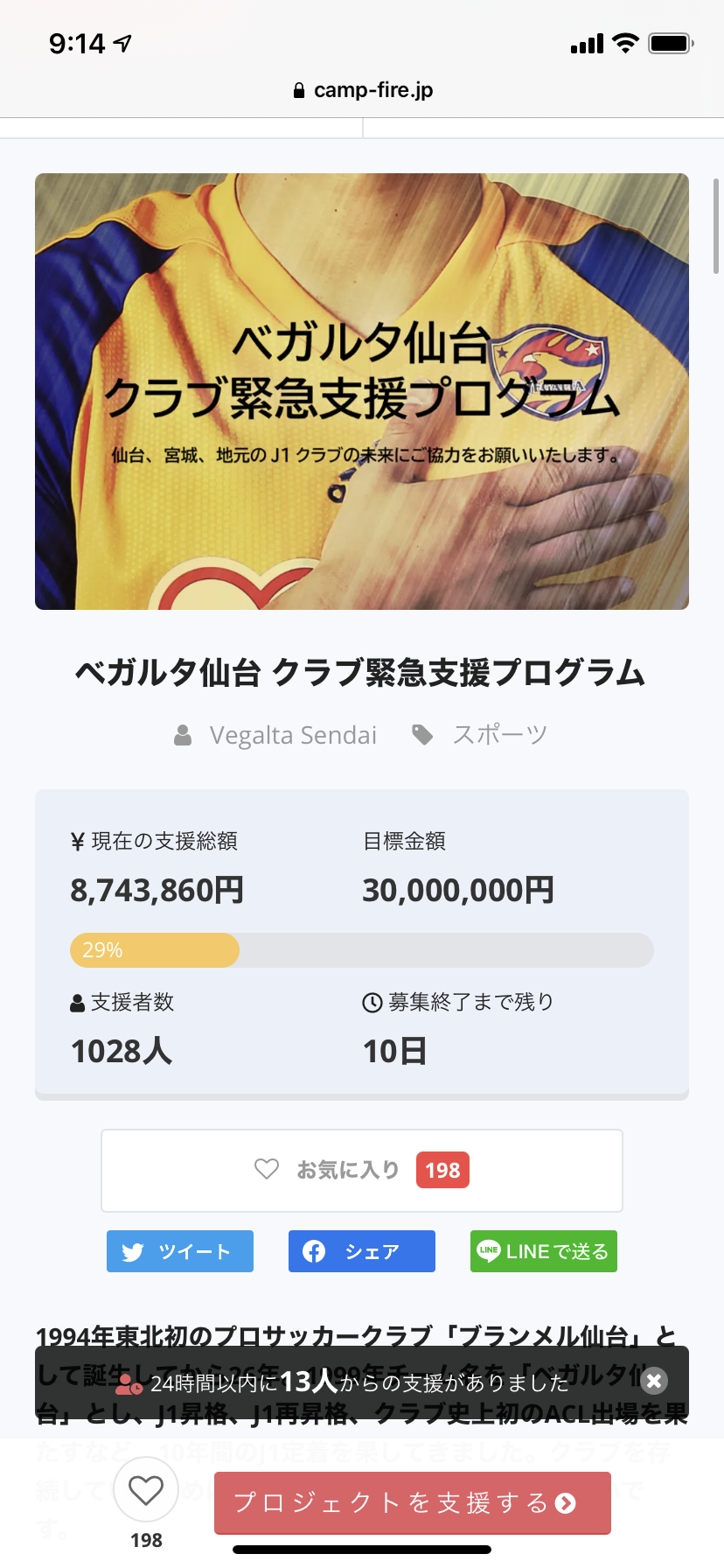Tap the project title ベガルタ仙台 クラブ緊急支援プログラム
The height and width of the screenshot is (1568, 724).
click(x=361, y=672)
